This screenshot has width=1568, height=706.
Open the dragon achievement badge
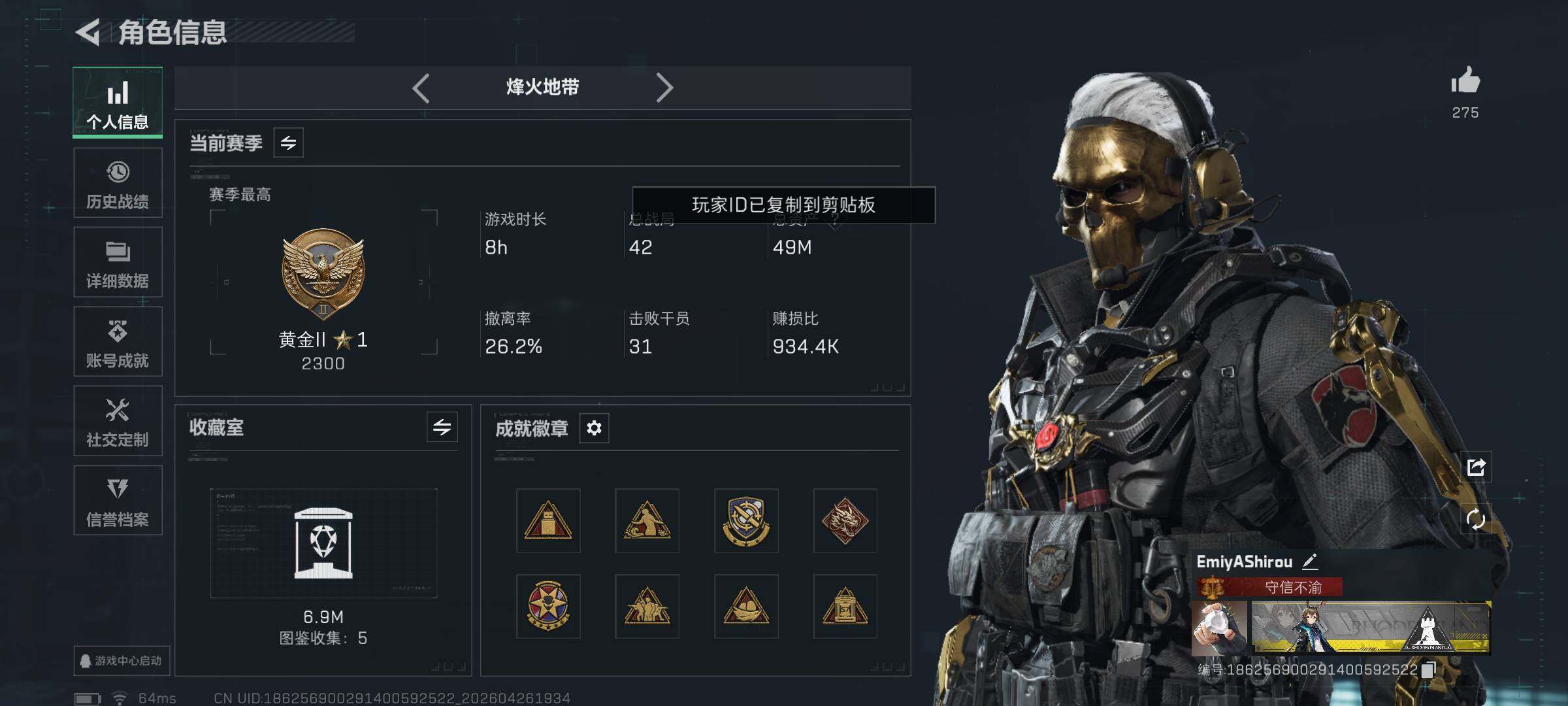pos(845,521)
